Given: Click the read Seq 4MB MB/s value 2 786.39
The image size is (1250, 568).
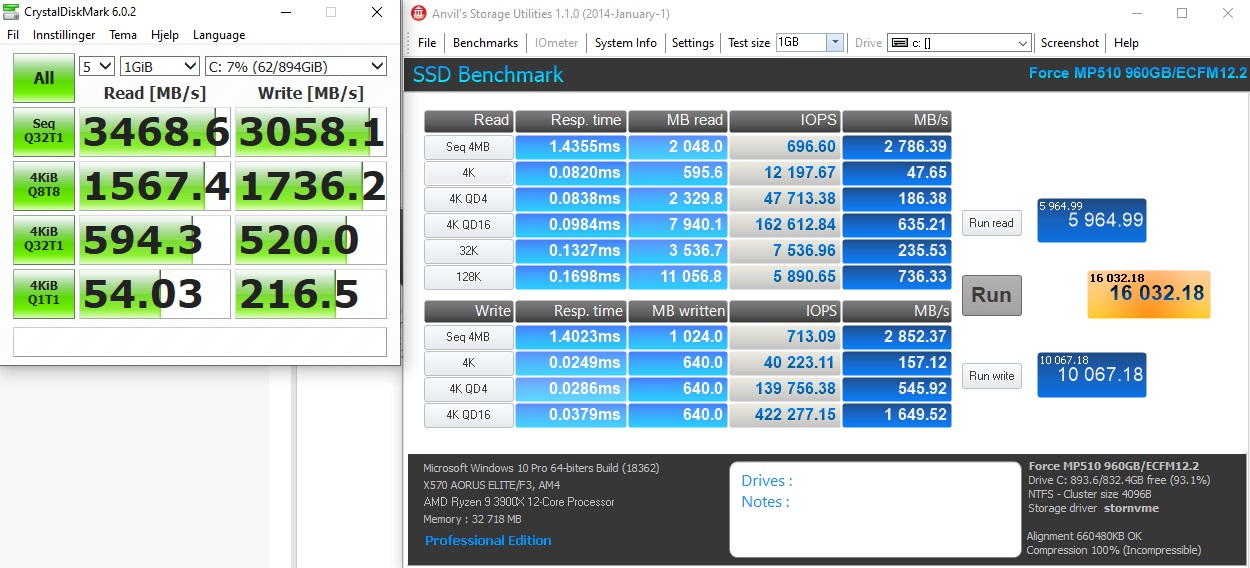Looking at the screenshot, I should [897, 147].
